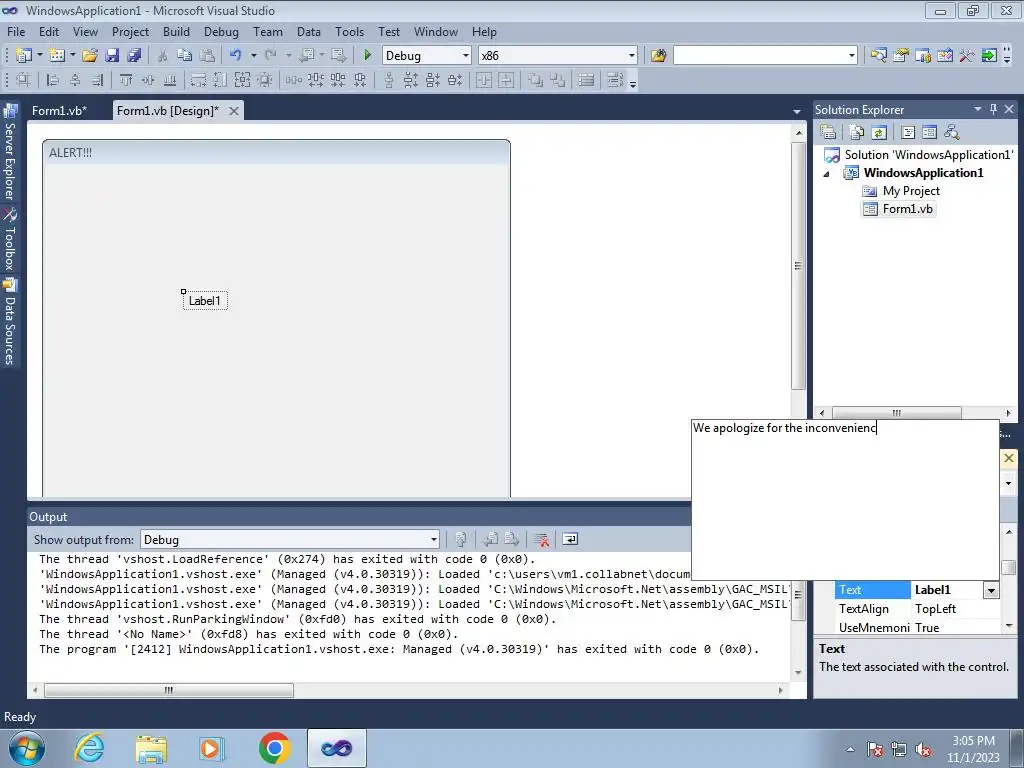Open Internet Explorer from the taskbar
The image size is (1024, 768).
tap(89, 748)
